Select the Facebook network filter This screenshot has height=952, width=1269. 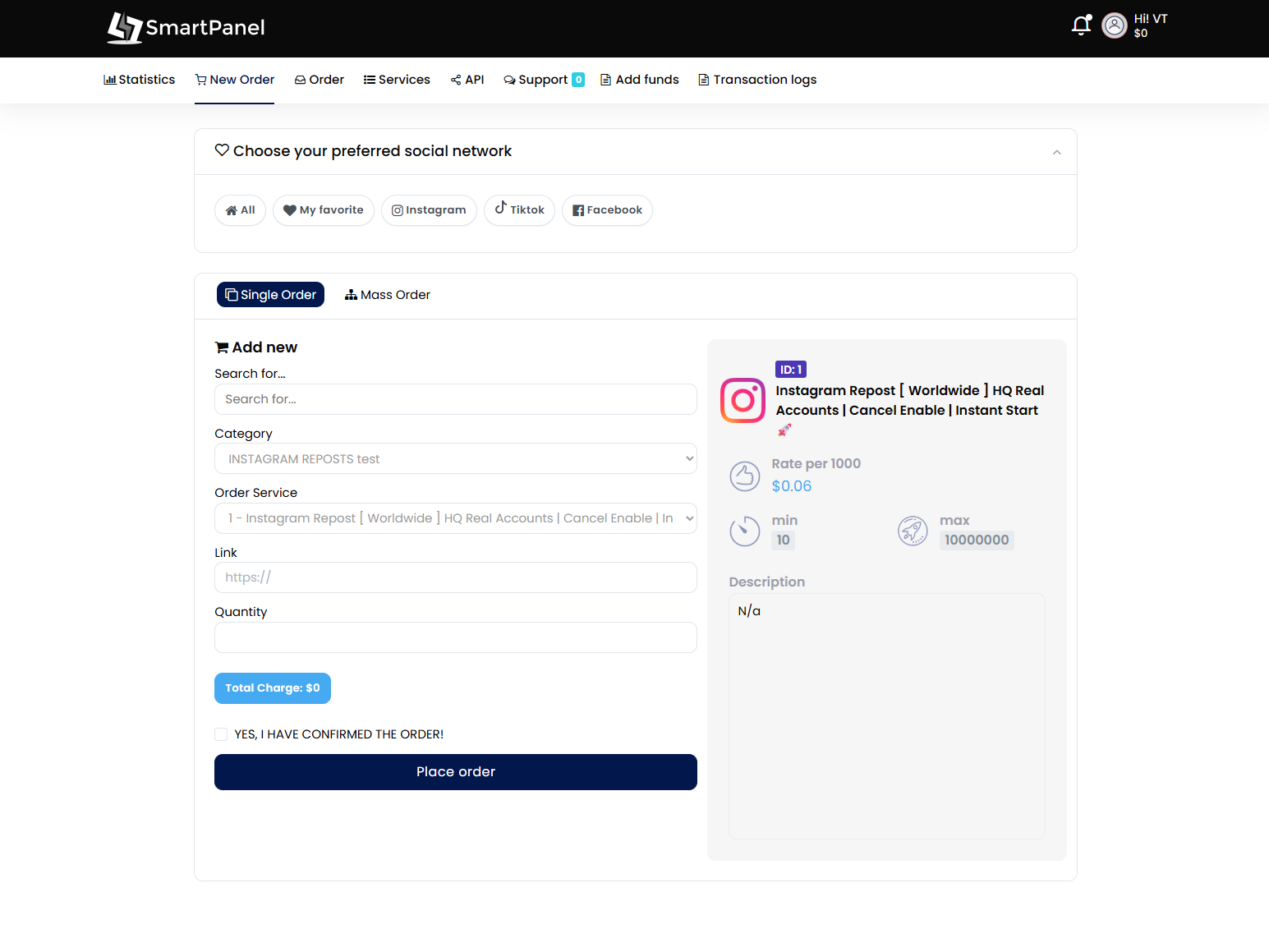click(x=607, y=210)
